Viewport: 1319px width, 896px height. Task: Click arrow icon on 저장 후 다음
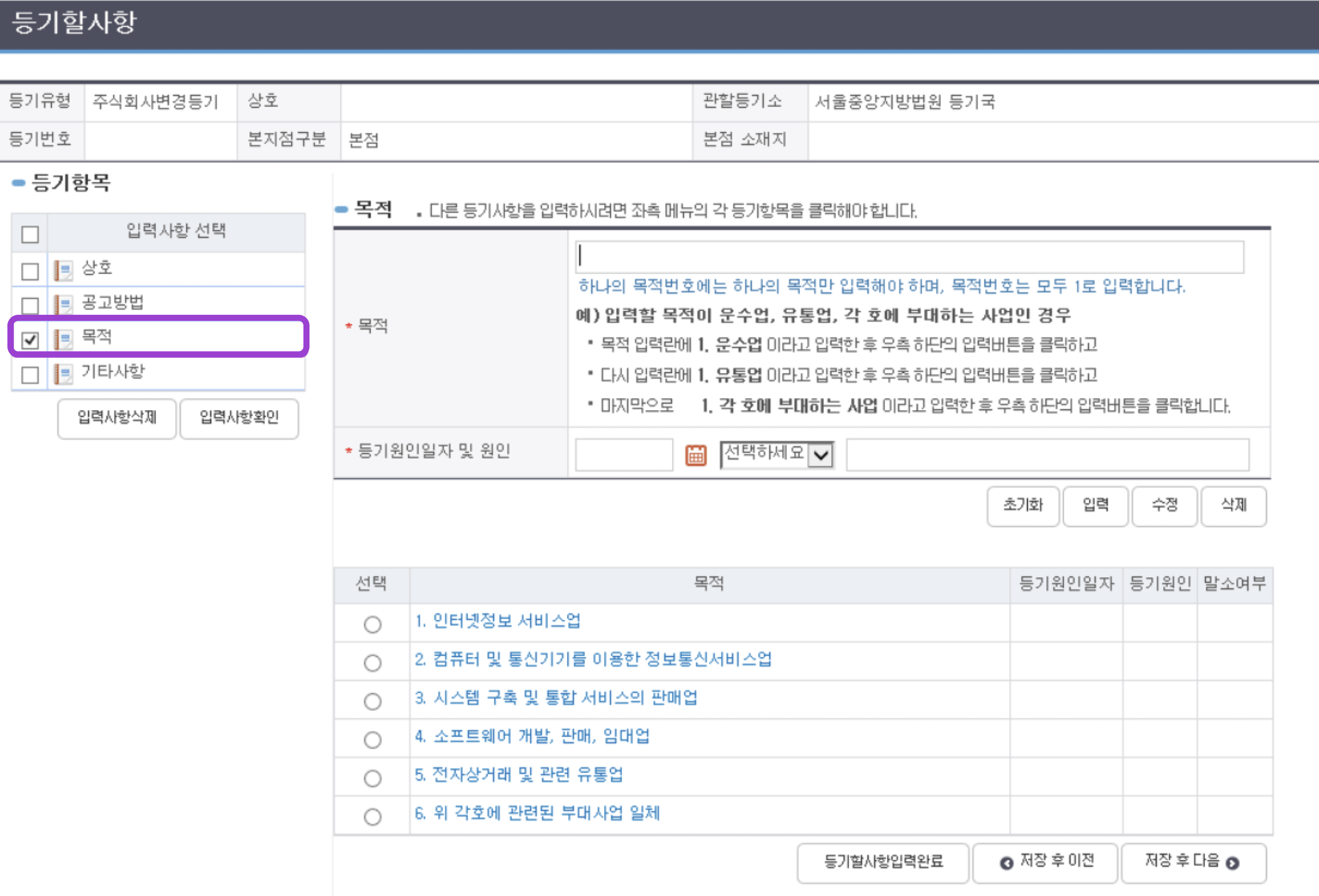tap(1232, 862)
